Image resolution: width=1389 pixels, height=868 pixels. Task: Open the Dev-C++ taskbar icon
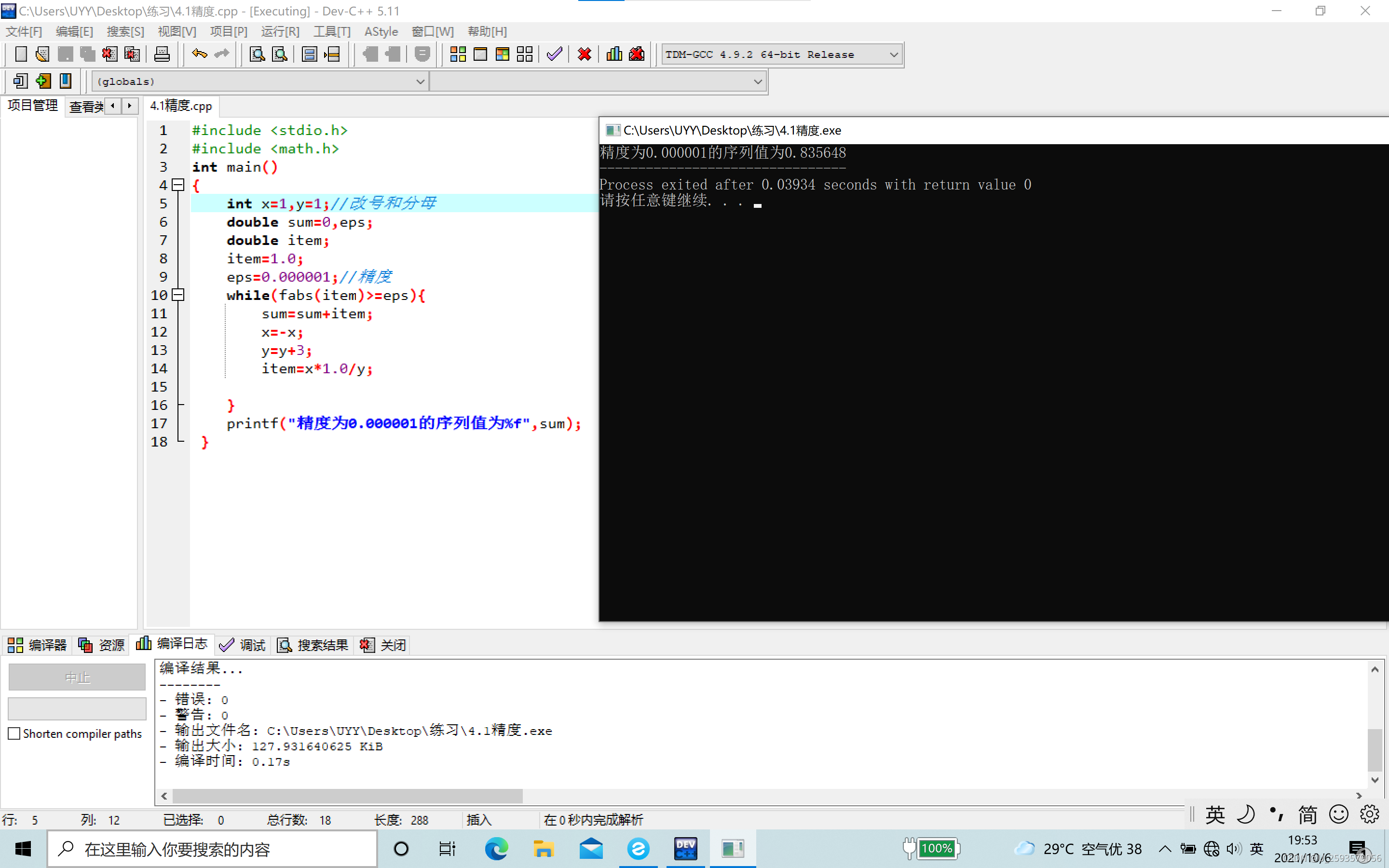click(x=685, y=849)
